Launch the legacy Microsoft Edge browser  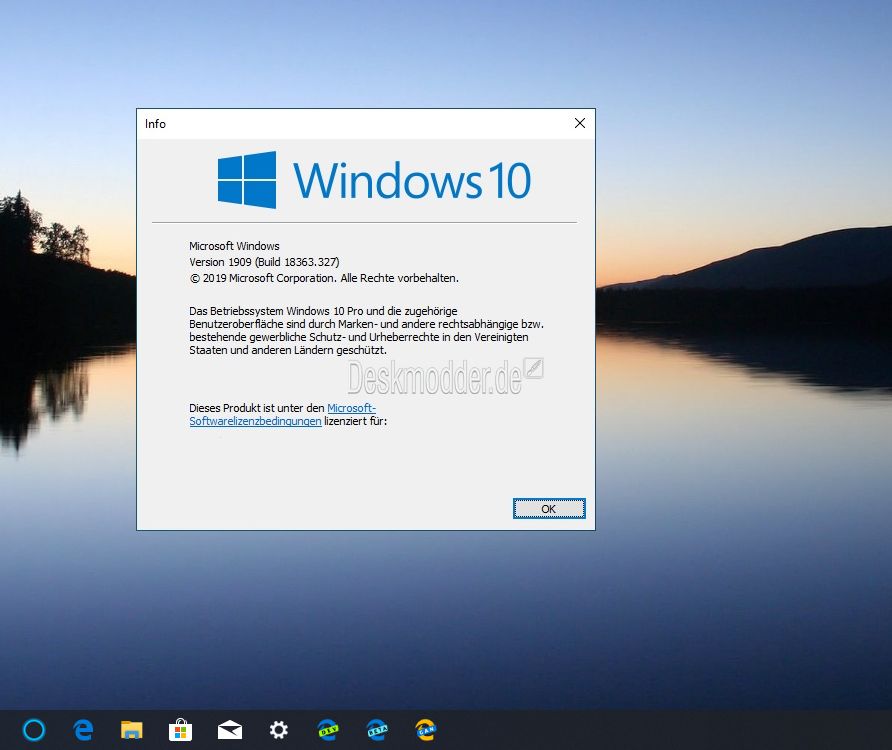coord(83,730)
